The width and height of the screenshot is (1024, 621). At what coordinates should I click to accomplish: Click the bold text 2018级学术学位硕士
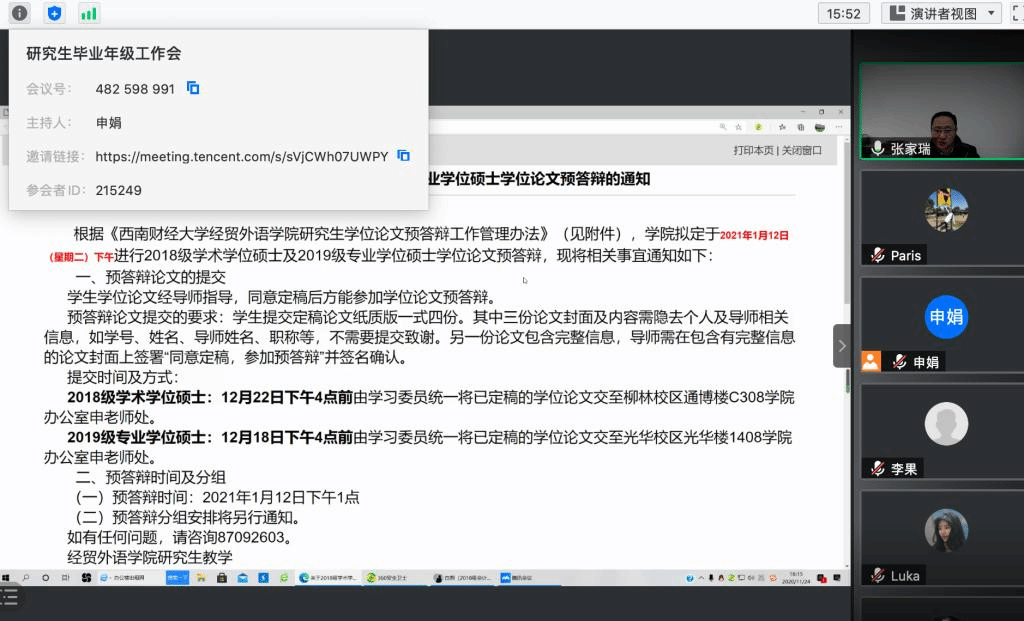point(136,397)
